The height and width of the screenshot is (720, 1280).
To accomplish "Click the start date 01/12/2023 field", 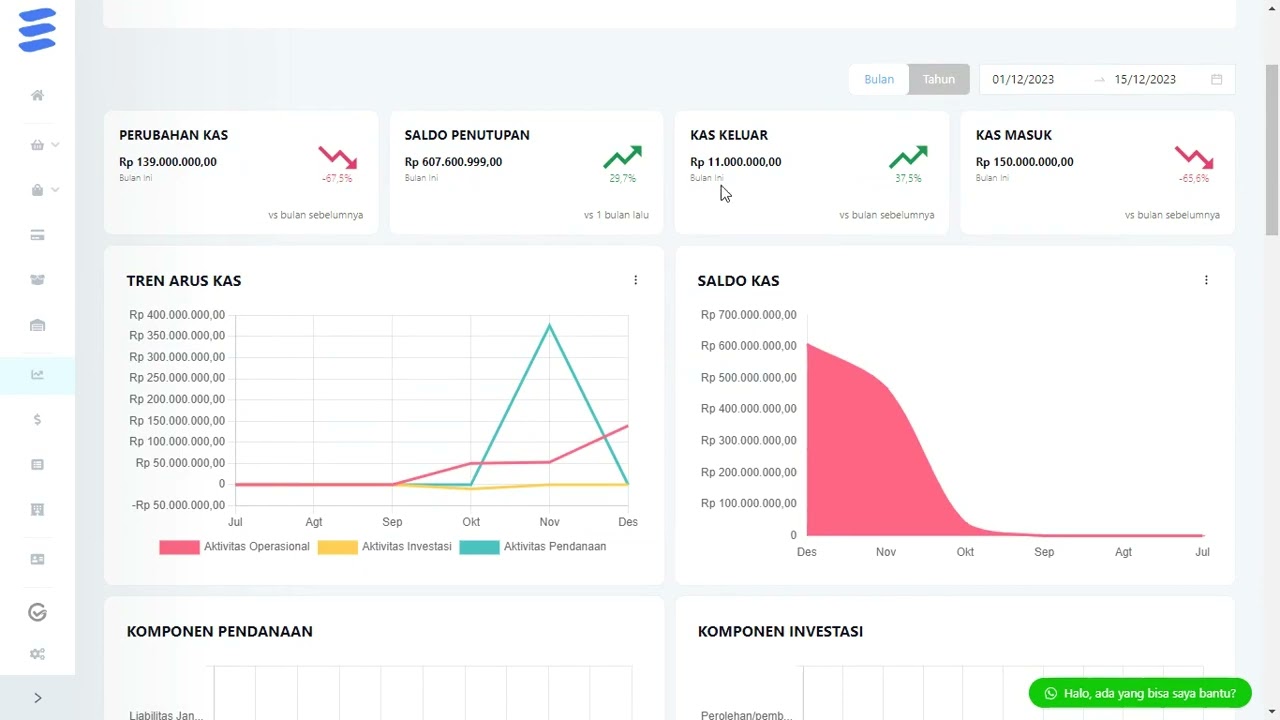I will tap(1023, 79).
